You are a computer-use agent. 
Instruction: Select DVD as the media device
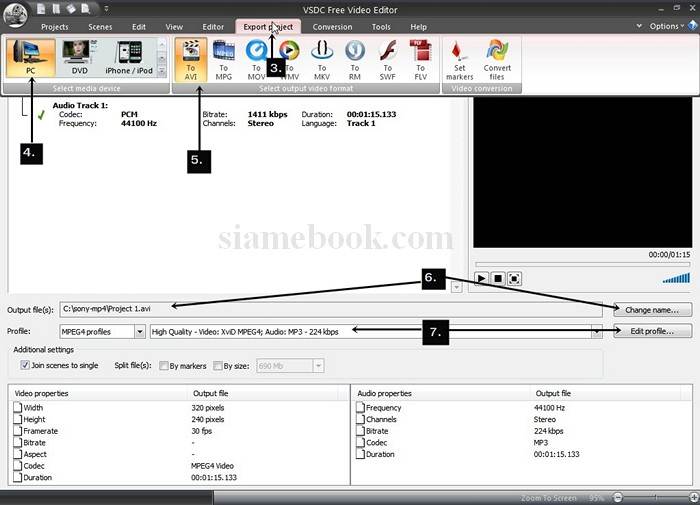[80, 58]
